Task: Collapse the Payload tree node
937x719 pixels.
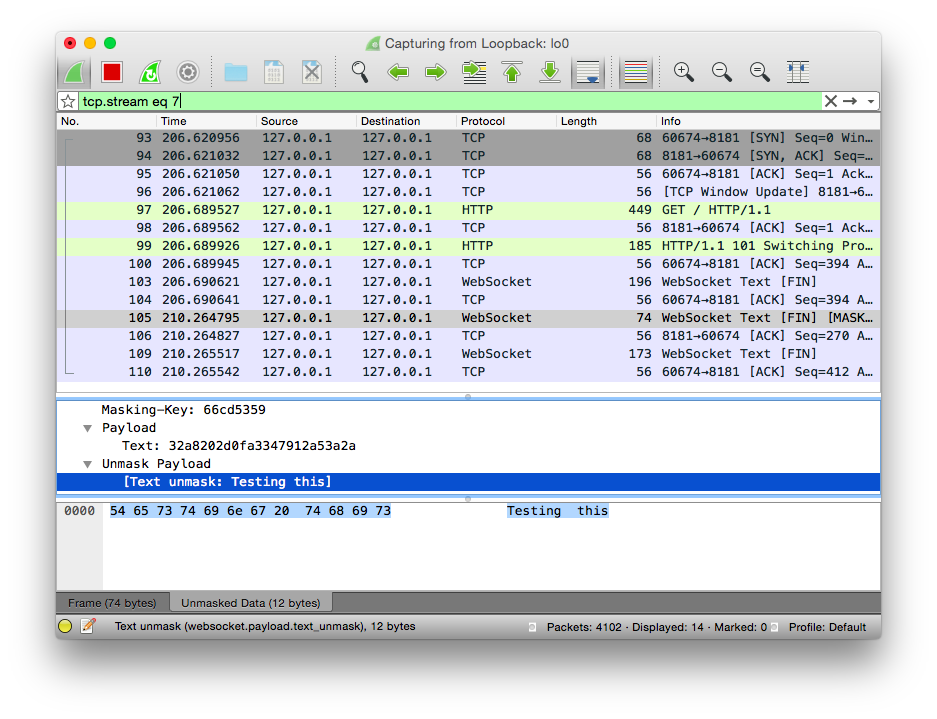Action: pos(88,428)
